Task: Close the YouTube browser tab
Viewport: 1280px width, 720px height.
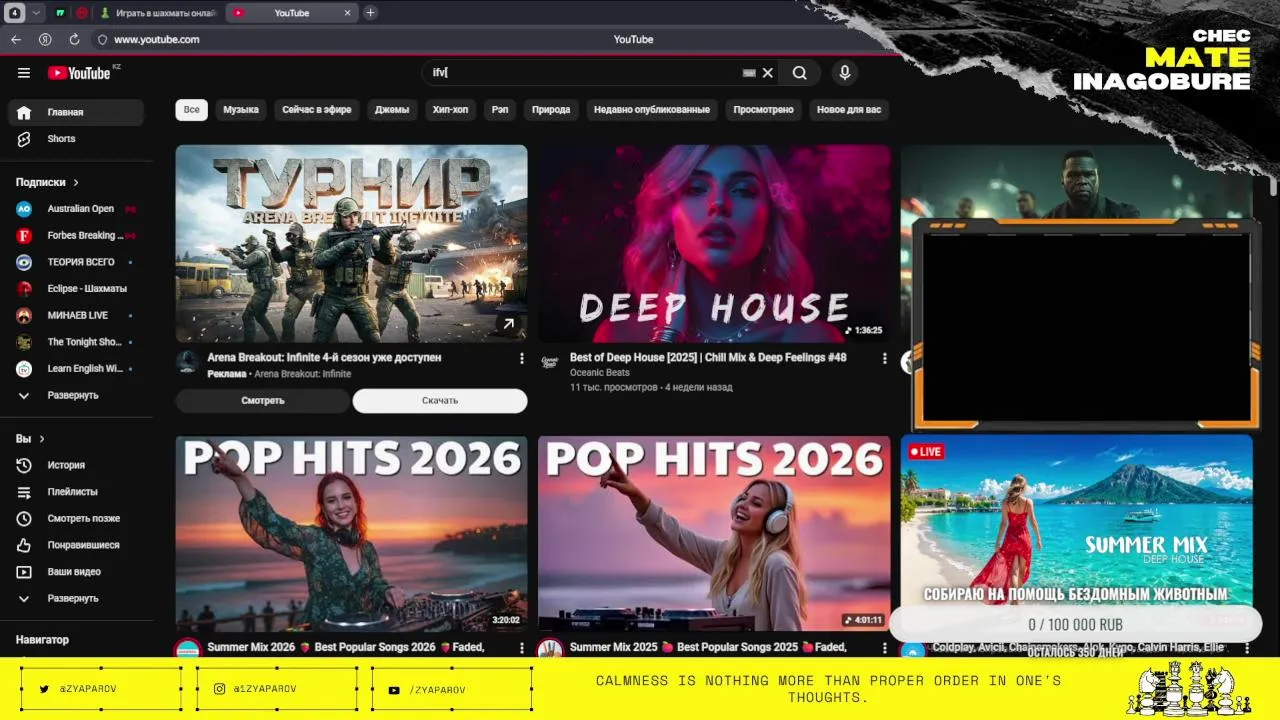Action: pos(348,13)
